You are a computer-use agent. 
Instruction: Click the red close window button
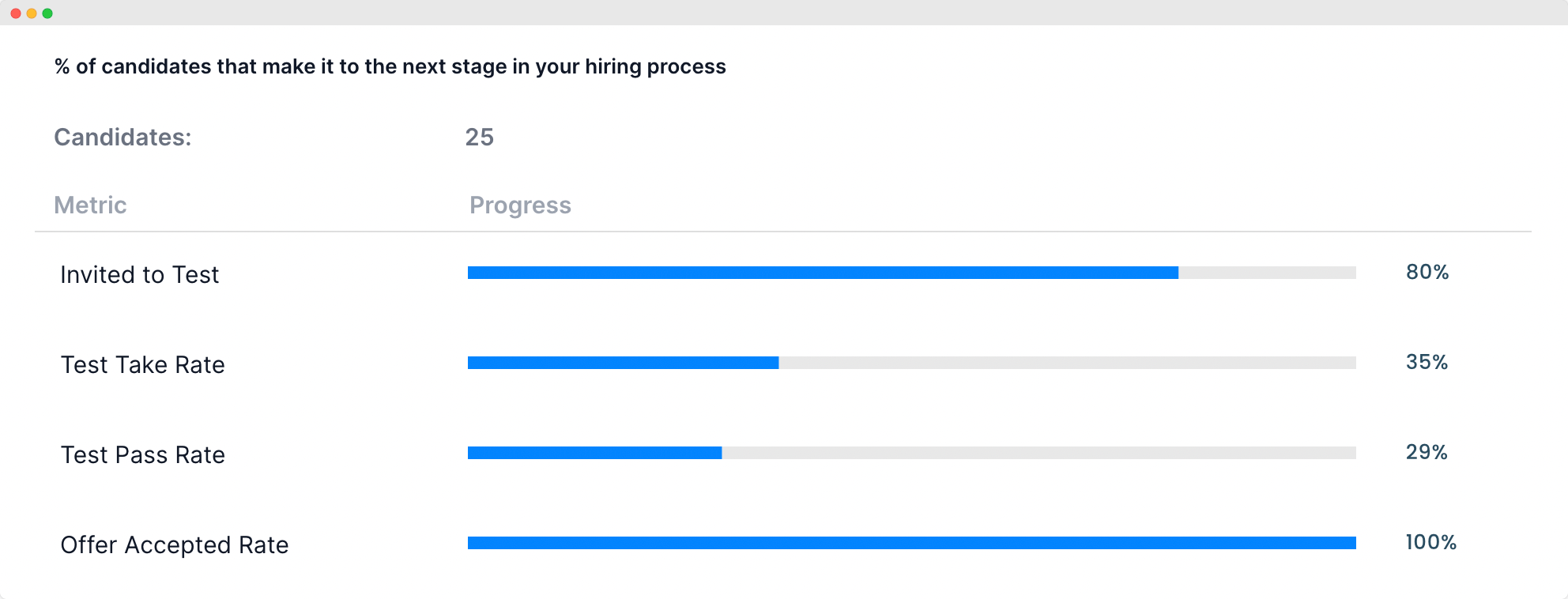click(x=16, y=13)
